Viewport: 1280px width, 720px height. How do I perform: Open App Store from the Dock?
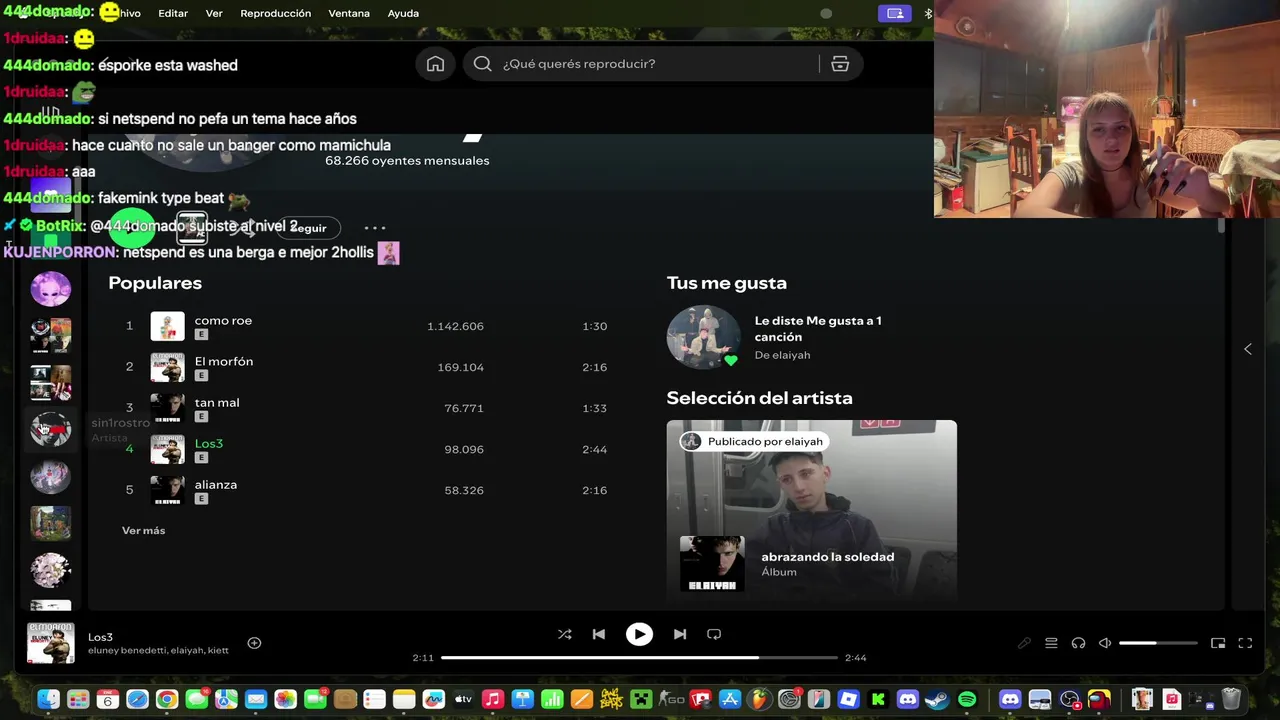tap(730, 699)
